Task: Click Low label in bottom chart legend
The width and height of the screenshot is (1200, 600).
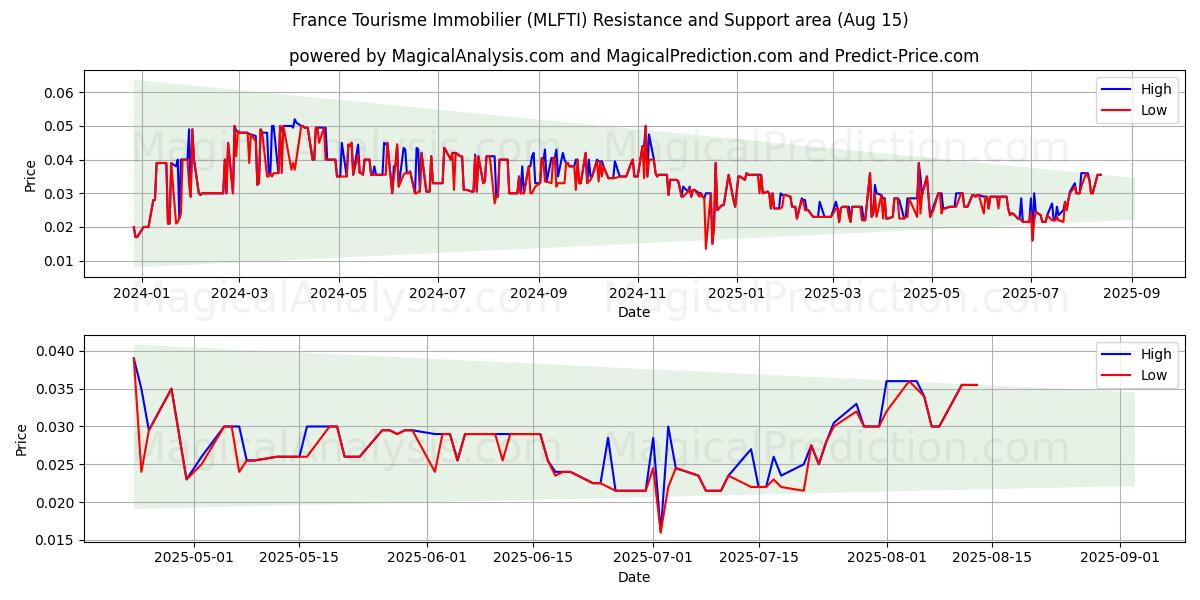Action: [1154, 375]
